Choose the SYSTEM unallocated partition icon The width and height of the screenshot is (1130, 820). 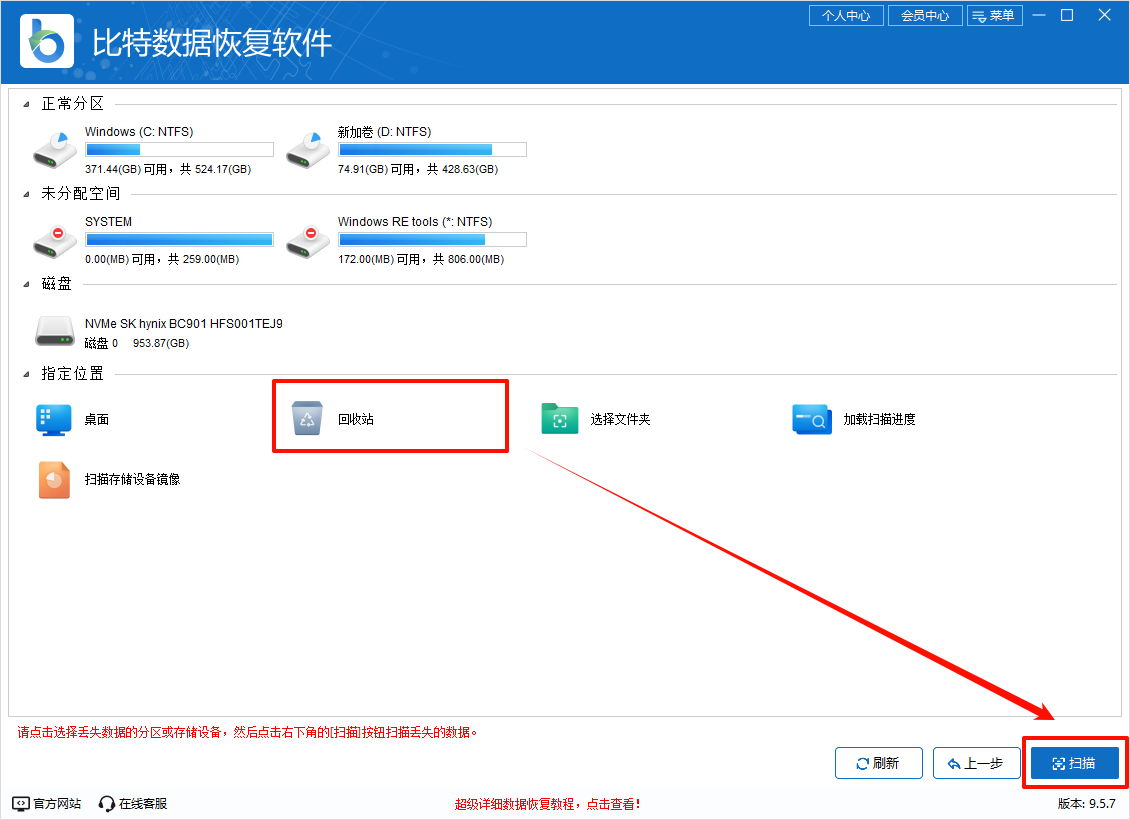click(54, 240)
